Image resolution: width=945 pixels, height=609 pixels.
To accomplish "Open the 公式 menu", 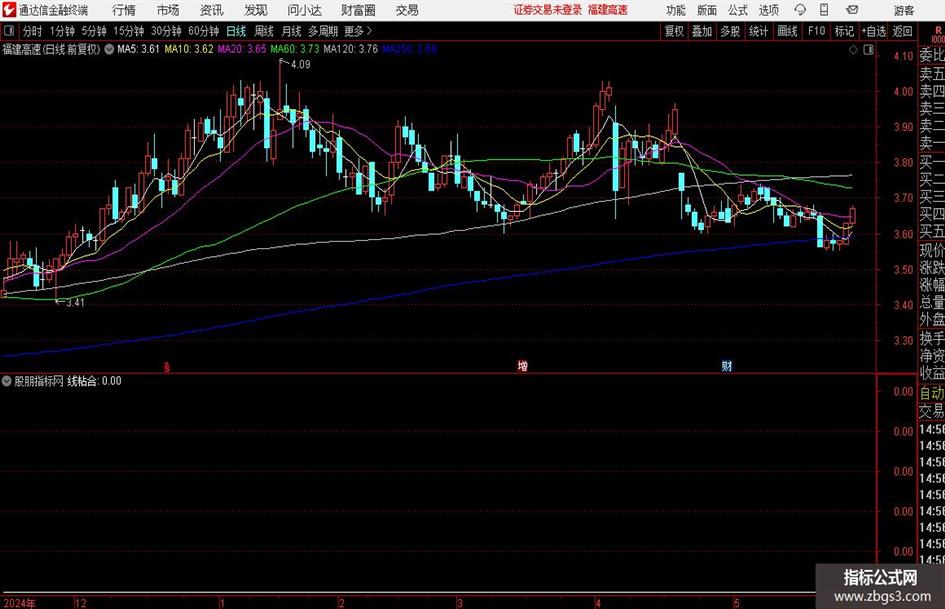I will tap(738, 10).
